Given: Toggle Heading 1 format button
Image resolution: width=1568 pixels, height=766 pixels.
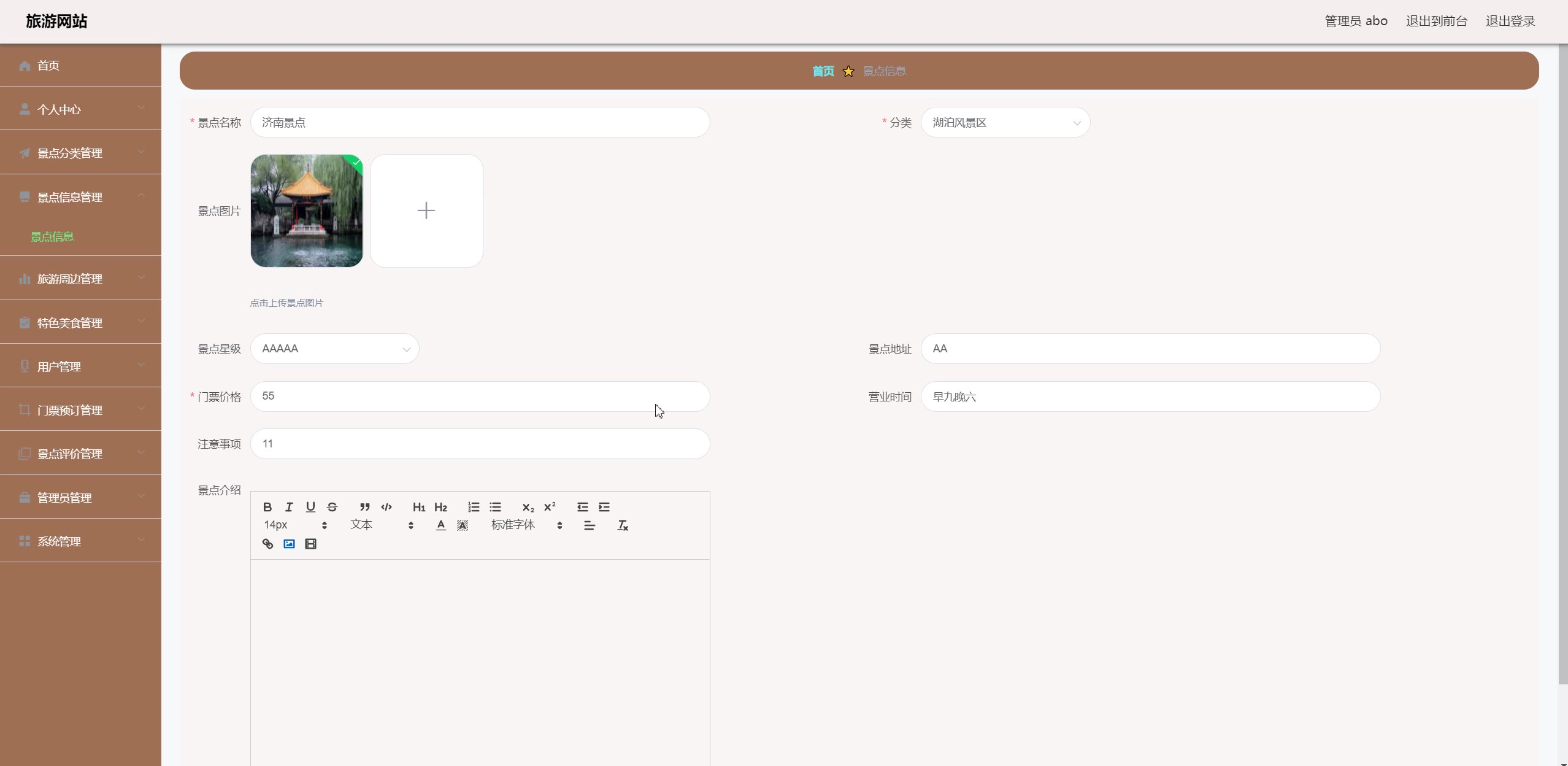Looking at the screenshot, I should click(x=419, y=507).
